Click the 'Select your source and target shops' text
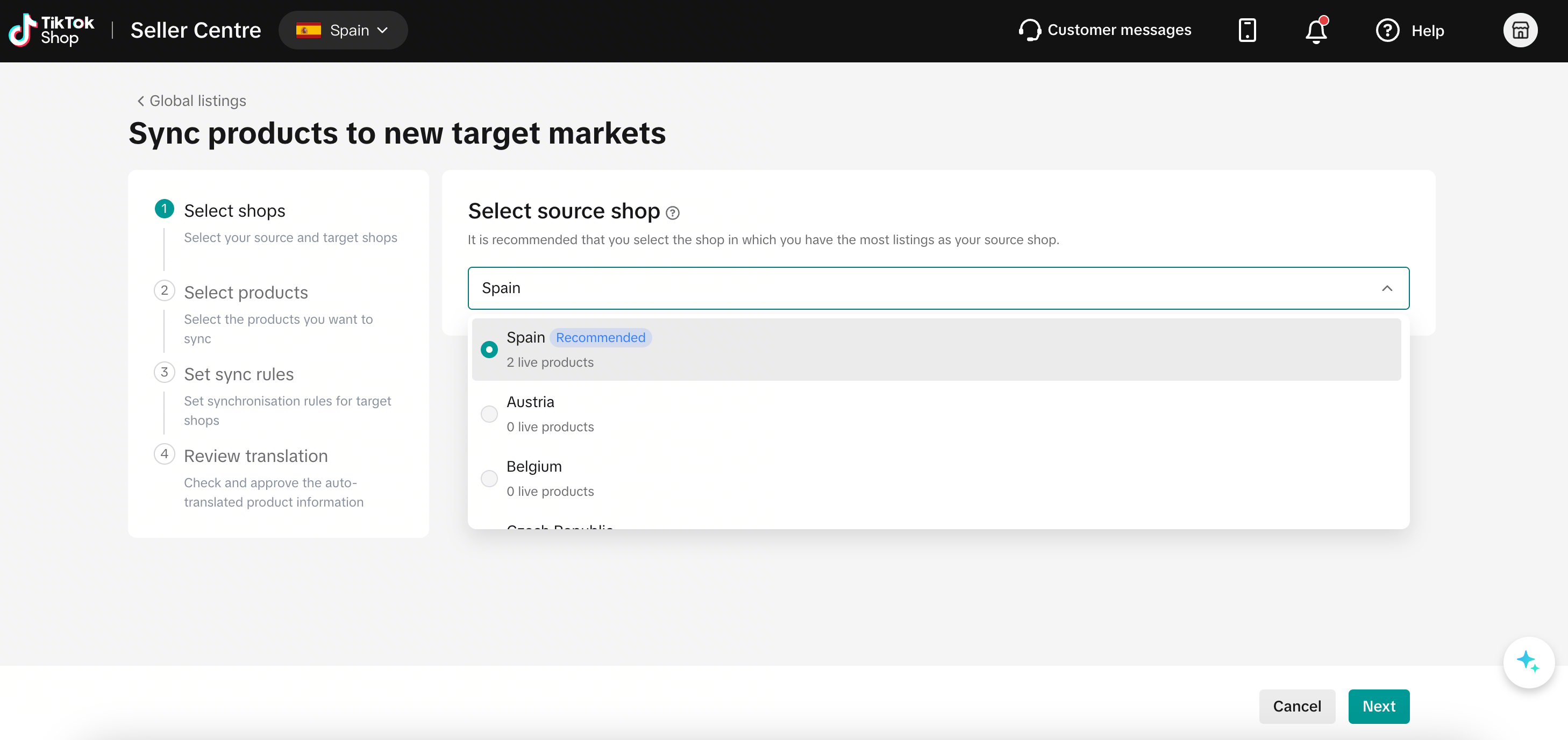 pos(290,237)
